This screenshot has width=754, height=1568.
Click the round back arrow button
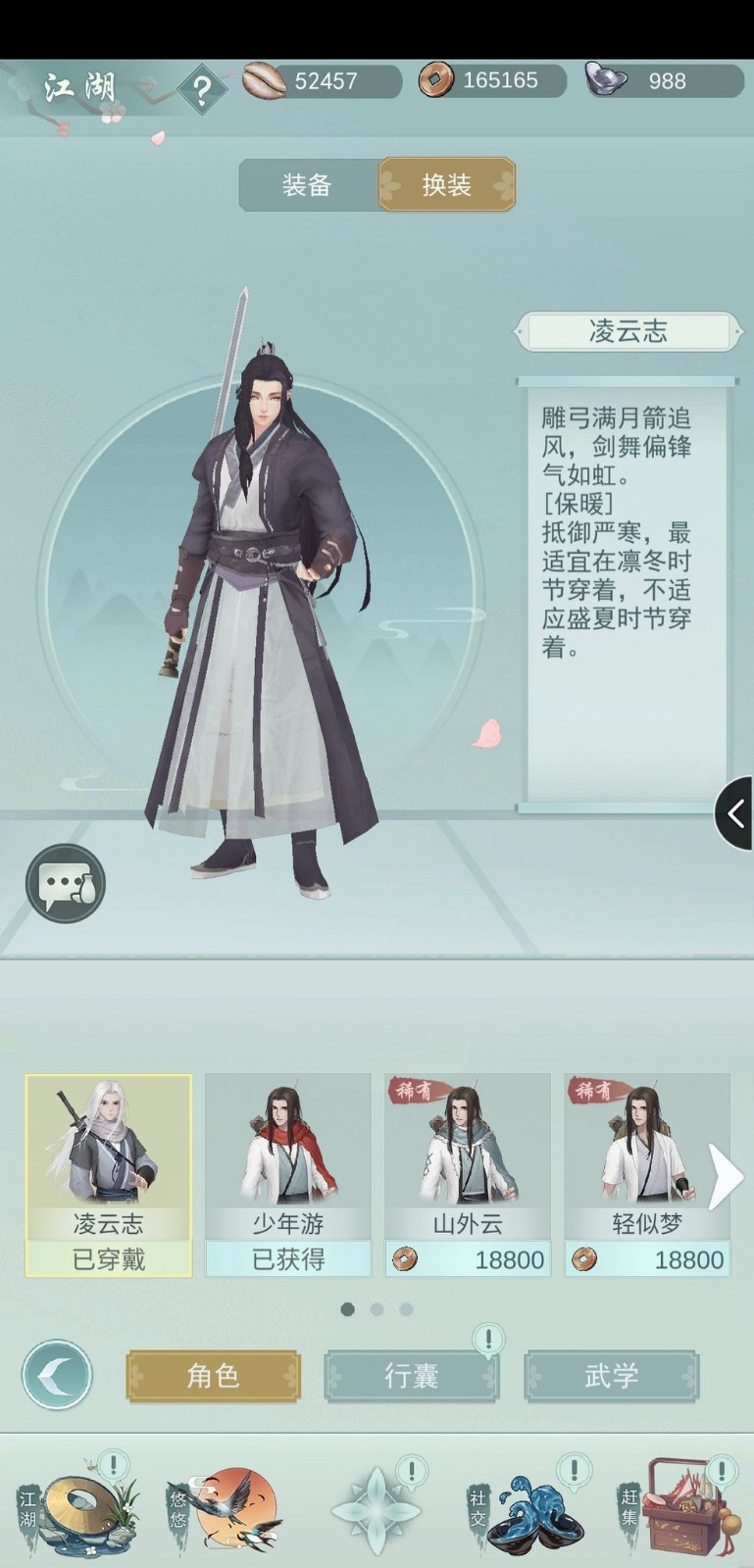click(x=57, y=1375)
